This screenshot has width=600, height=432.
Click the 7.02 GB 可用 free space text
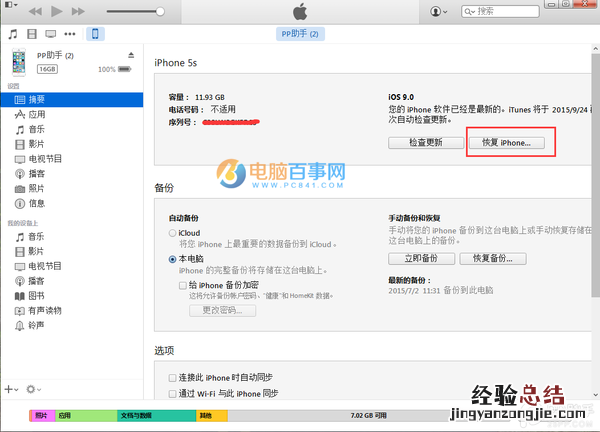tap(369, 416)
